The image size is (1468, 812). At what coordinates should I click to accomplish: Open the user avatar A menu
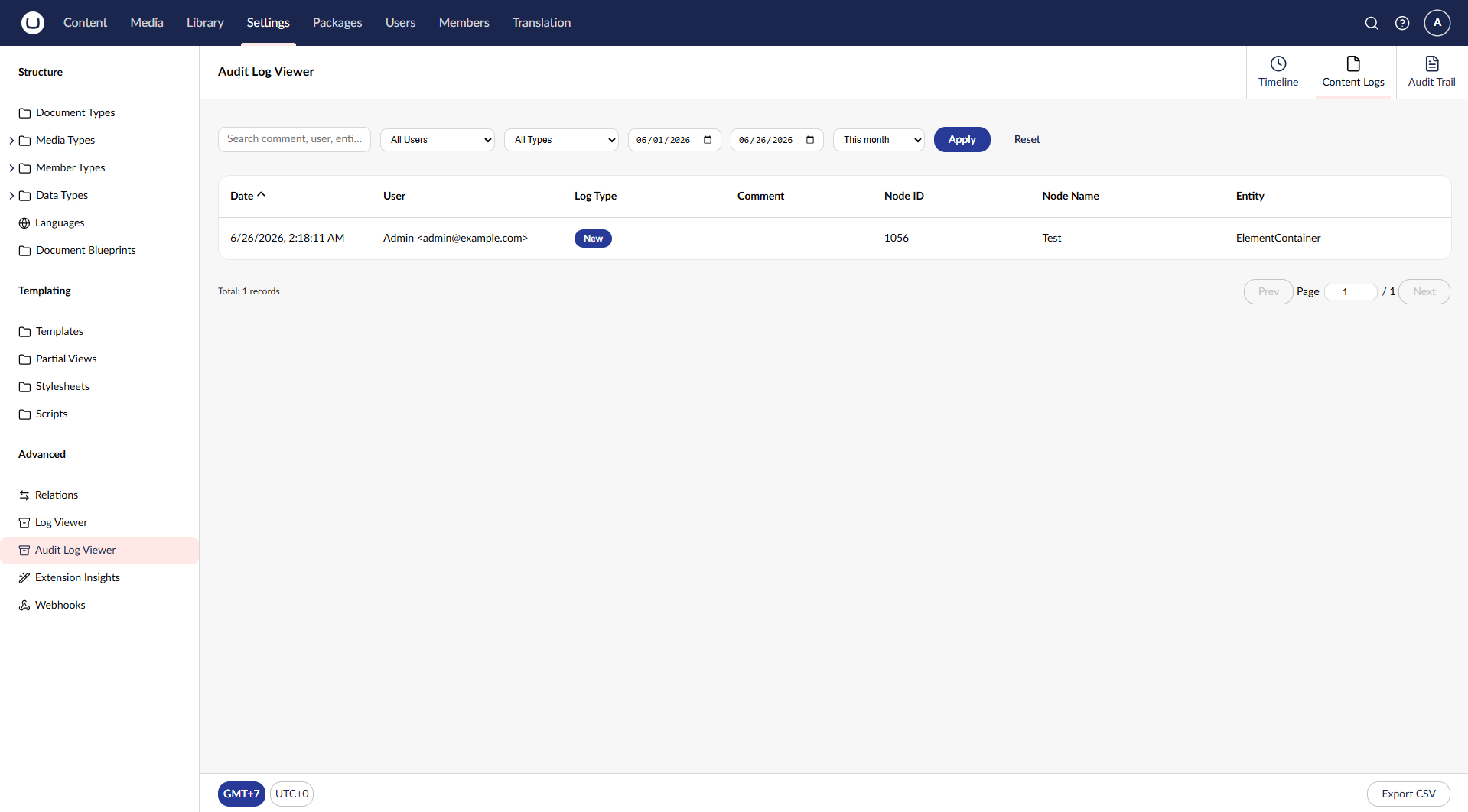1437,23
